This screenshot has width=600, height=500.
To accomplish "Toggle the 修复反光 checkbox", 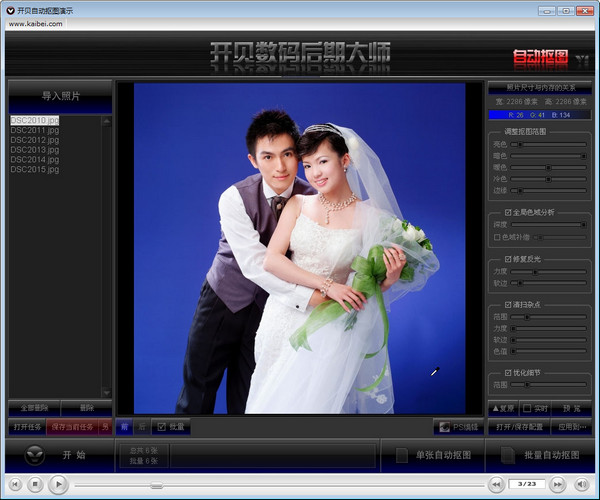I will pyautogui.click(x=508, y=259).
